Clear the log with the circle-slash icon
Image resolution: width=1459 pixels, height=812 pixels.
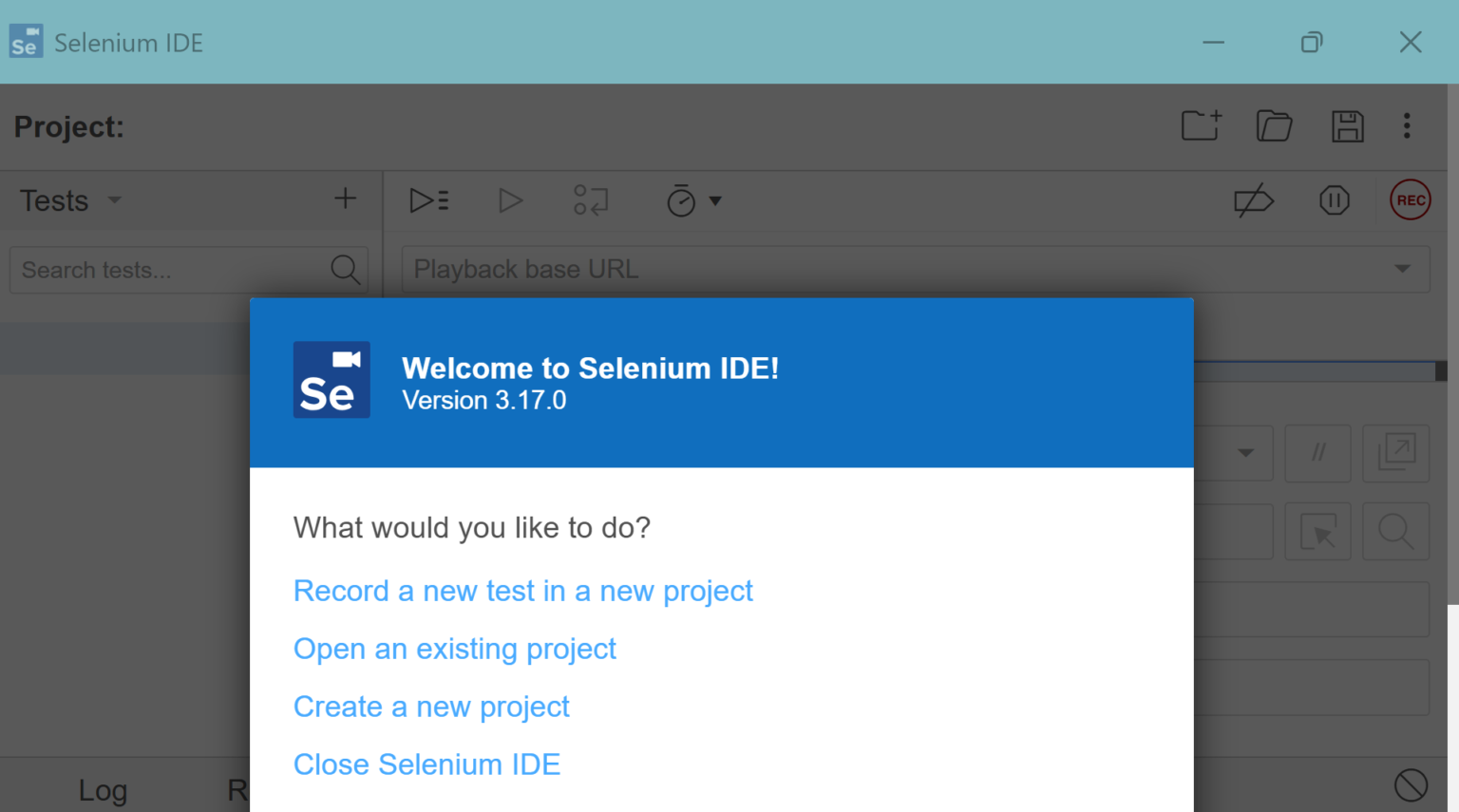[x=1411, y=785]
